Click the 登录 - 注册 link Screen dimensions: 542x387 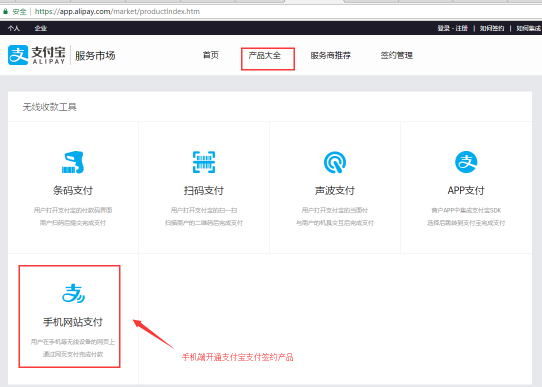coord(452,28)
